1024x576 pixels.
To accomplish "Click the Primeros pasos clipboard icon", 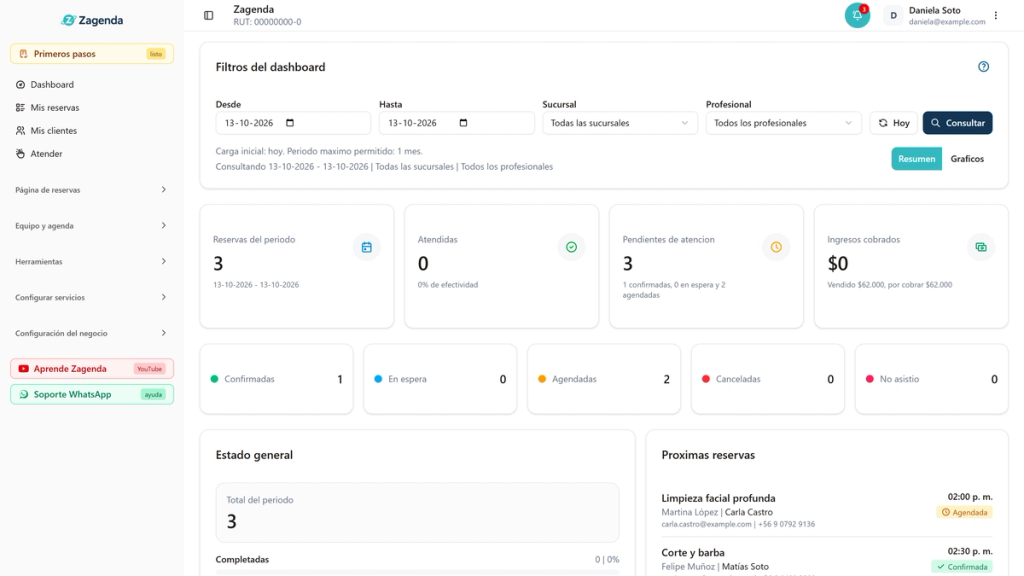I will pyautogui.click(x=24, y=54).
